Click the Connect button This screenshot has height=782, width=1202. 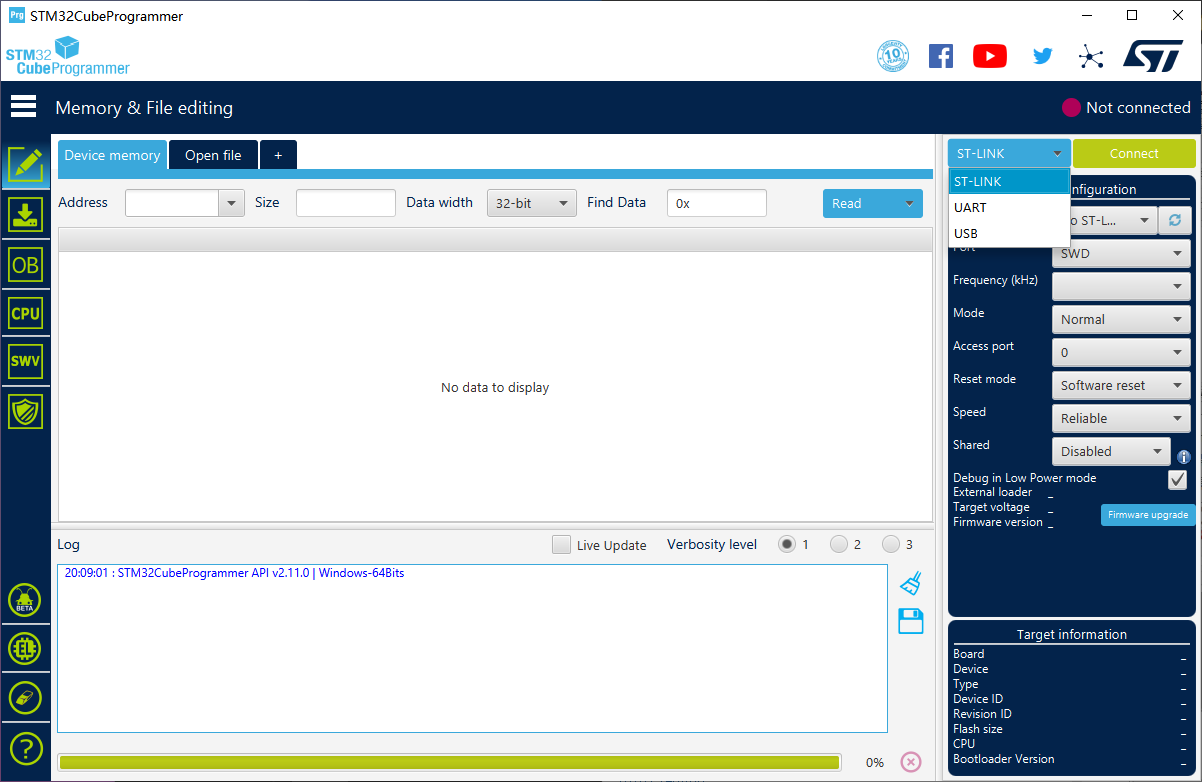click(x=1134, y=153)
